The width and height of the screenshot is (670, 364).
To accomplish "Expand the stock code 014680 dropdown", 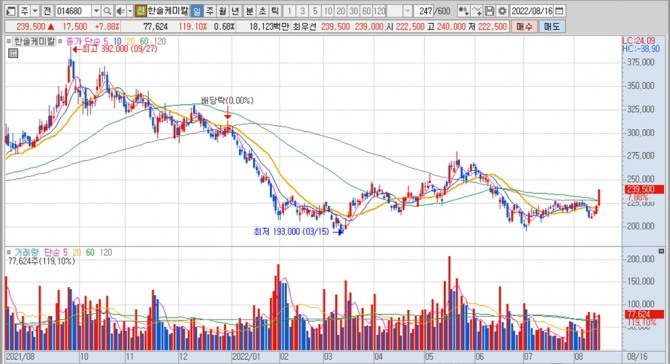I will coord(97,11).
